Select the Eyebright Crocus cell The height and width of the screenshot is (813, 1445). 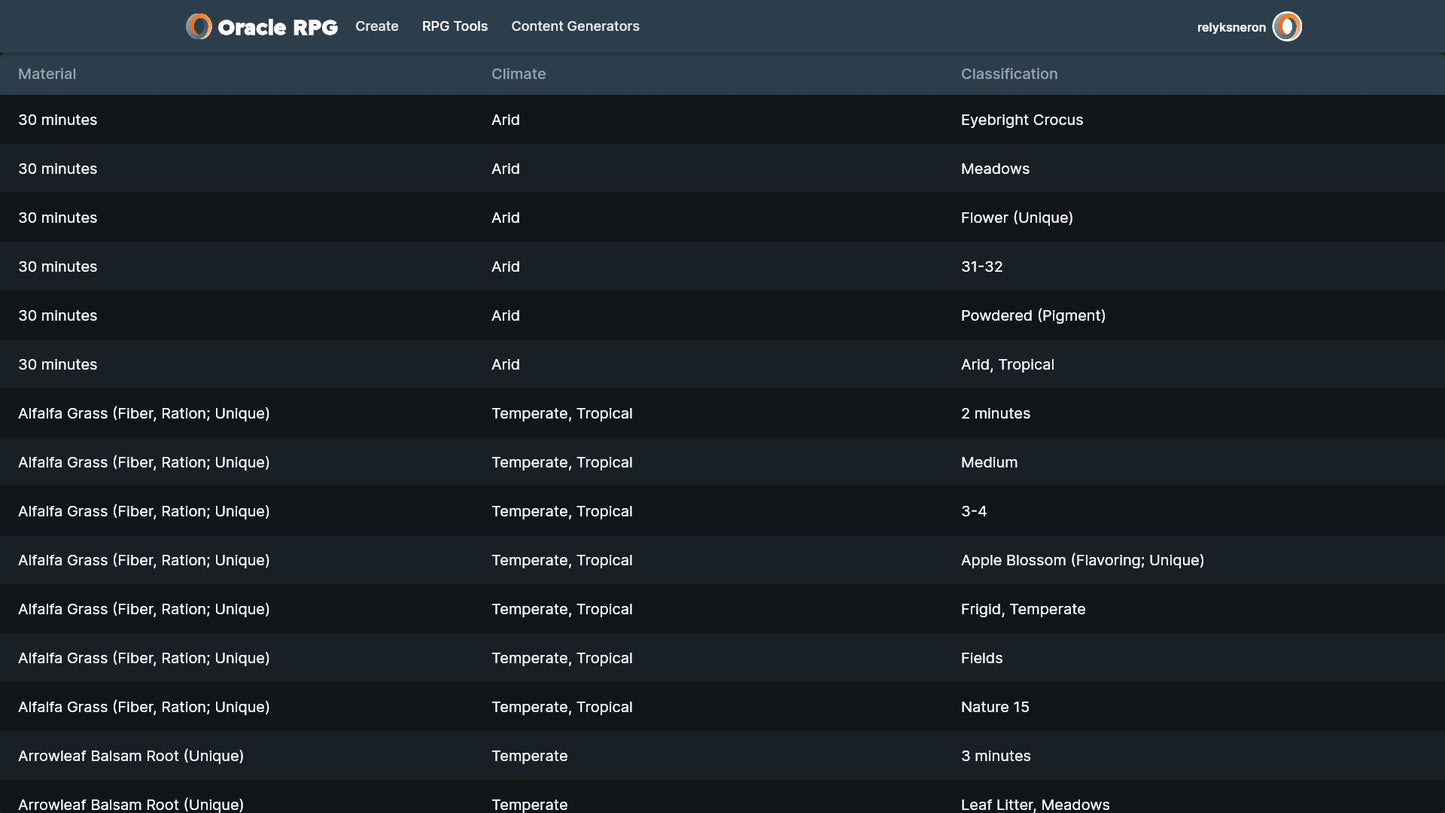(x=1022, y=120)
